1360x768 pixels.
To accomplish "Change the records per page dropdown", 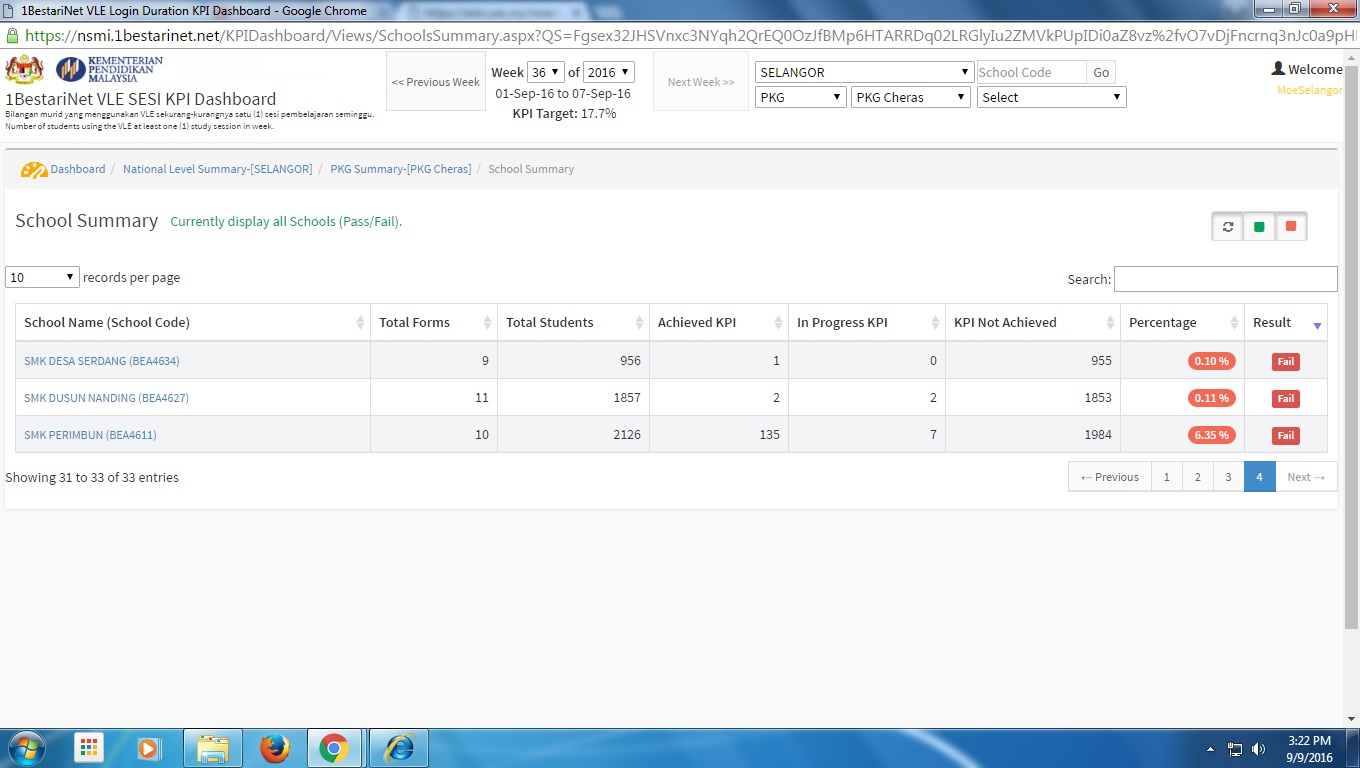I will click(42, 277).
